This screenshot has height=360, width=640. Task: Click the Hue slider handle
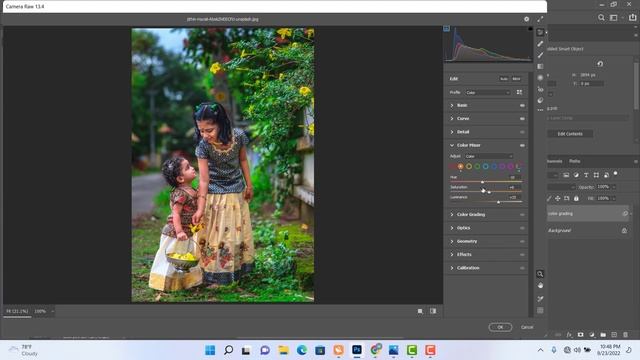482,182
